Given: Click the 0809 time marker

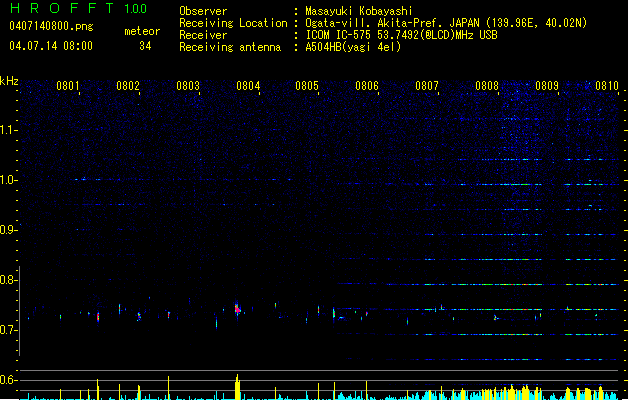Looking at the screenshot, I should [x=547, y=86].
